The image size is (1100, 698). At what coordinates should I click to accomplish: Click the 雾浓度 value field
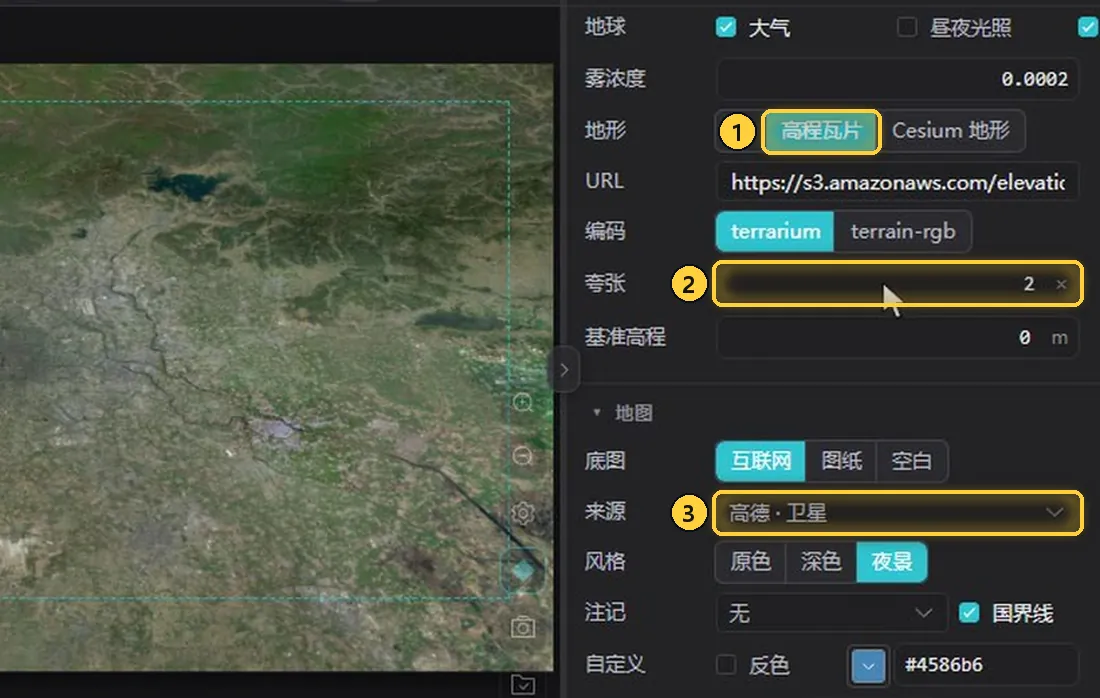pos(897,79)
